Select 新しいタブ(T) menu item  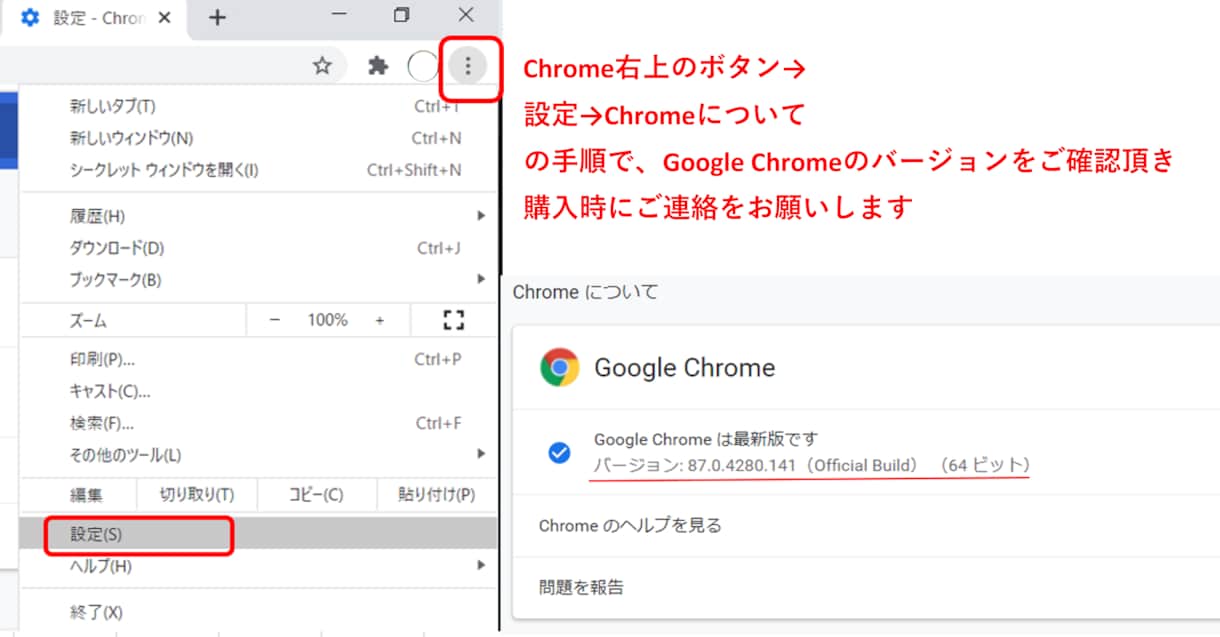tap(260, 106)
